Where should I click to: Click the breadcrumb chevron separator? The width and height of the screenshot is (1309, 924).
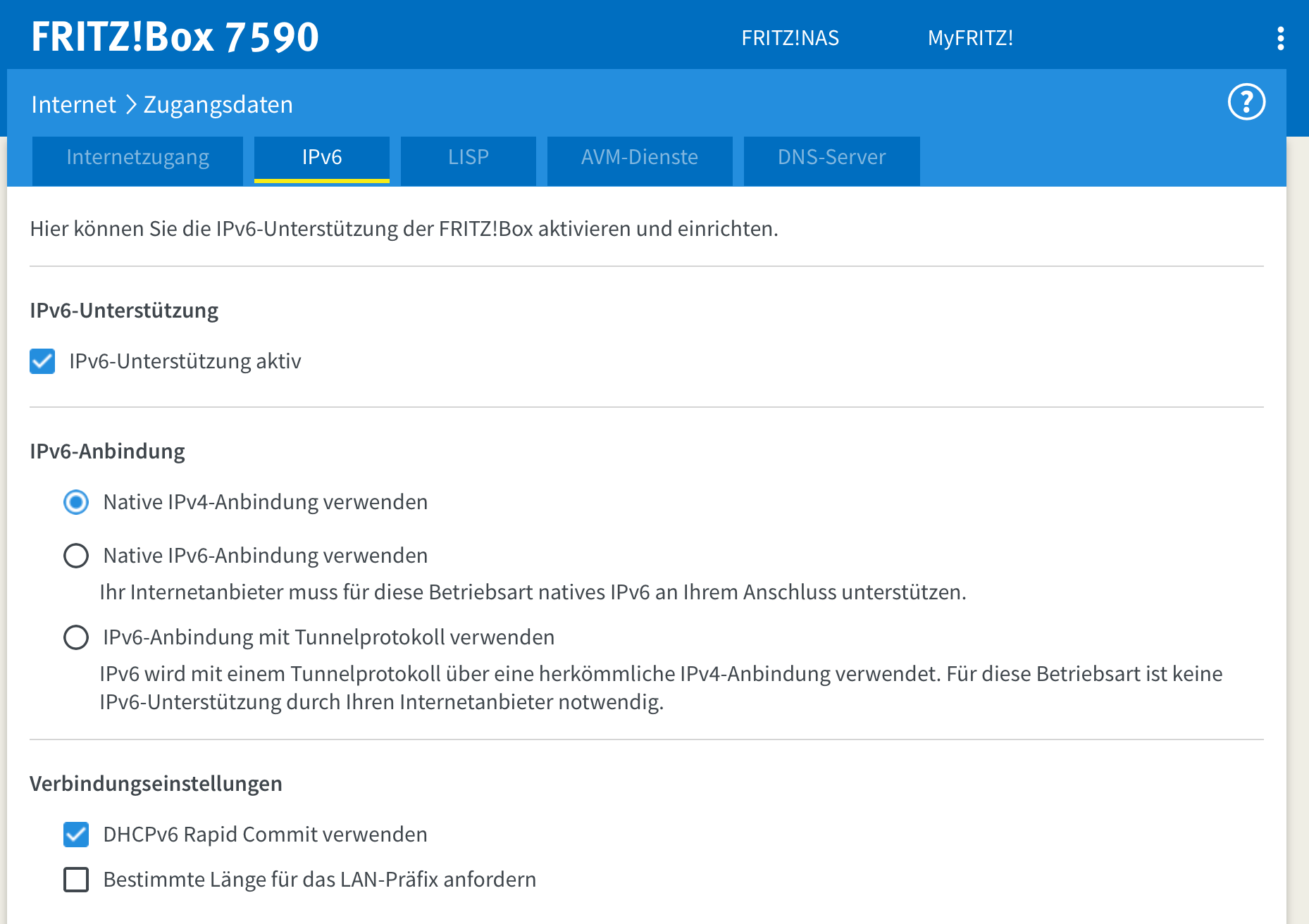click(130, 105)
